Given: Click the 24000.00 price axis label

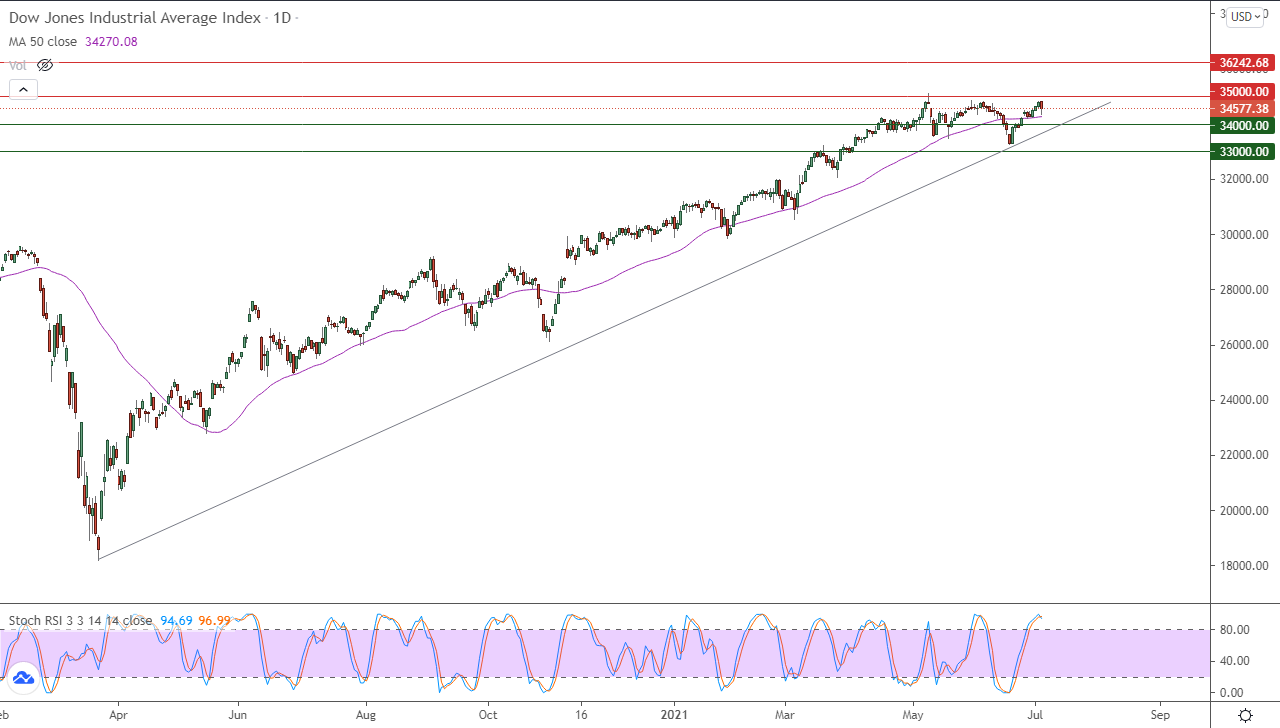Looking at the screenshot, I should [x=1244, y=400].
